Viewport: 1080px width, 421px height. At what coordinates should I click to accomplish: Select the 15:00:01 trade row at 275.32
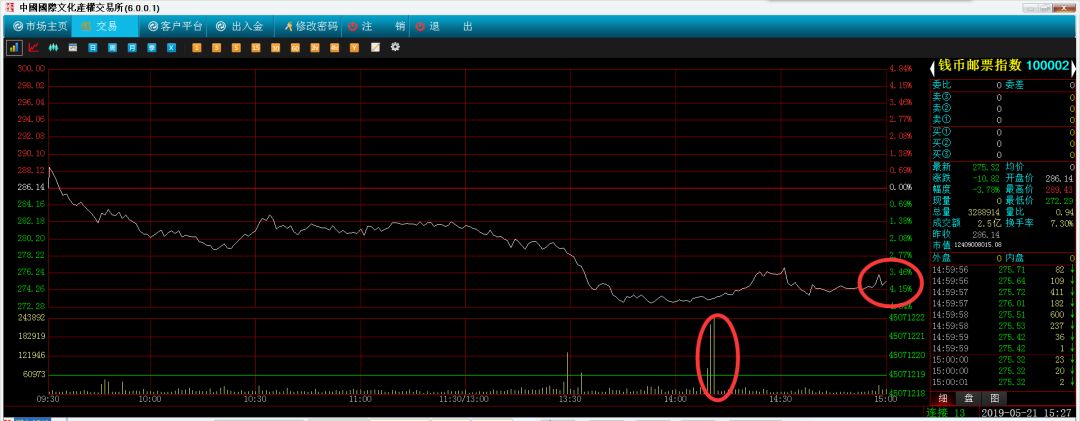1002,382
